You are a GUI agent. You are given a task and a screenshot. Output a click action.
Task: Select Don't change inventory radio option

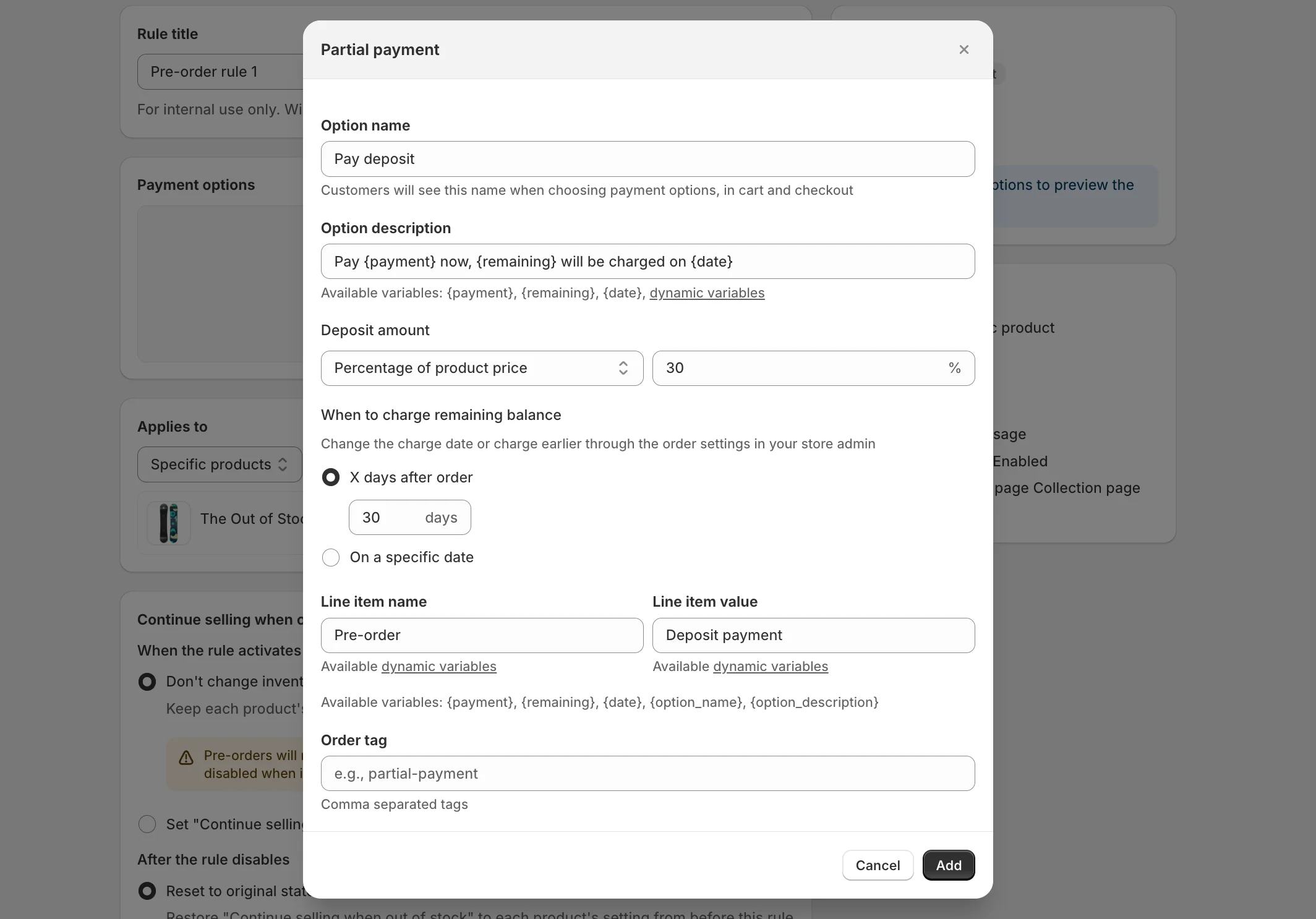pos(147,682)
